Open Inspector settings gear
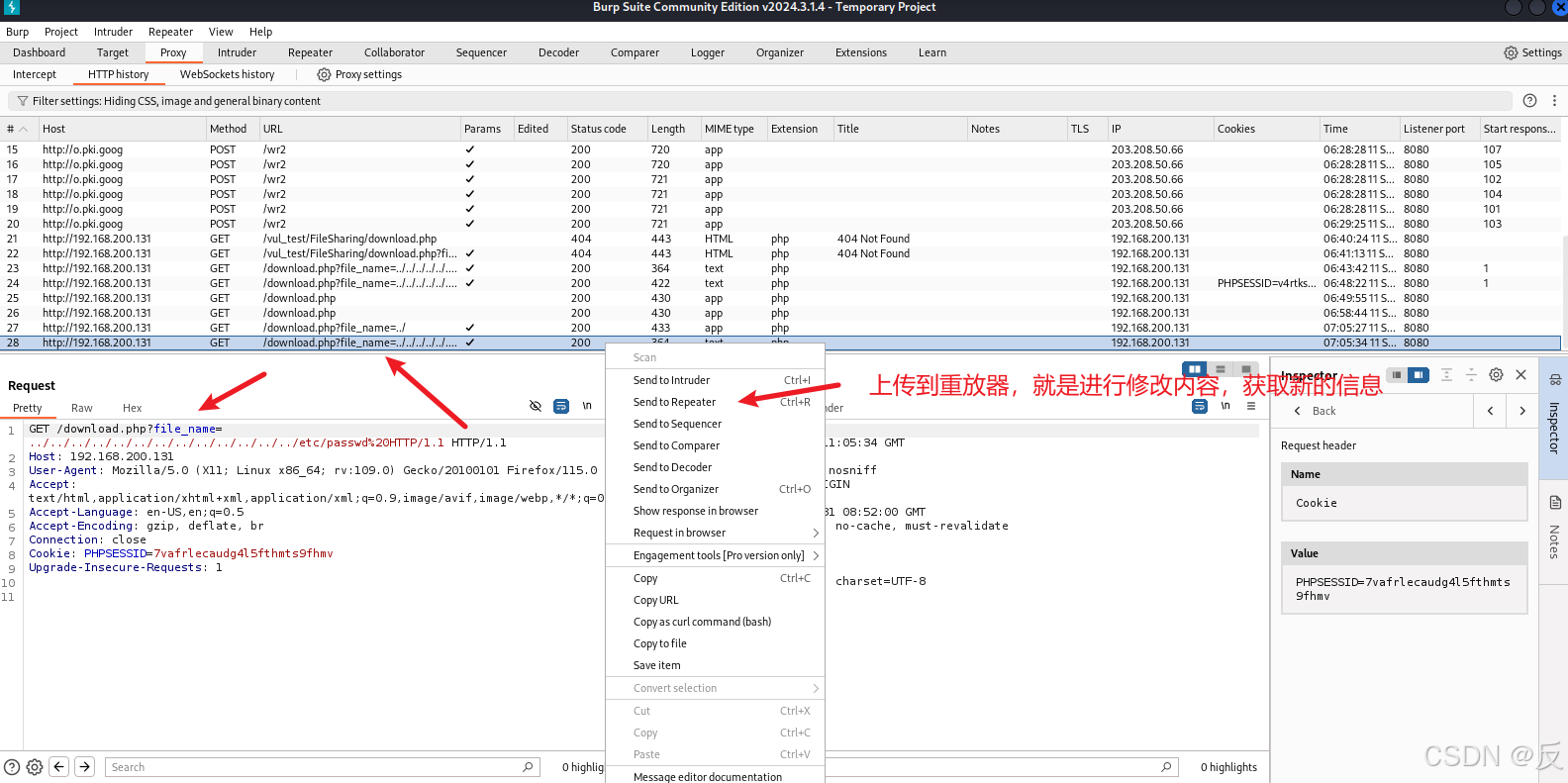This screenshot has width=1568, height=783. pyautogui.click(x=1496, y=374)
